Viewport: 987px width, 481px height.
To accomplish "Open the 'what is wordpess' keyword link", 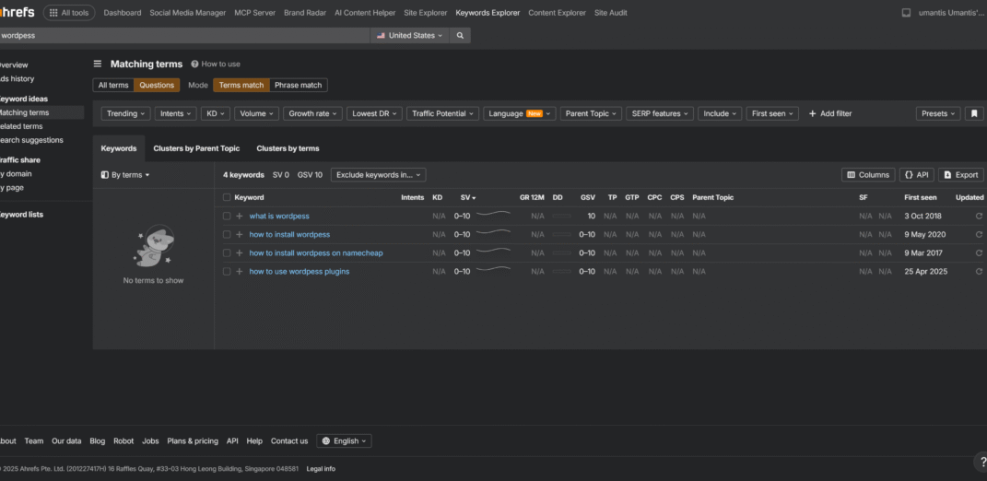I will pos(279,216).
